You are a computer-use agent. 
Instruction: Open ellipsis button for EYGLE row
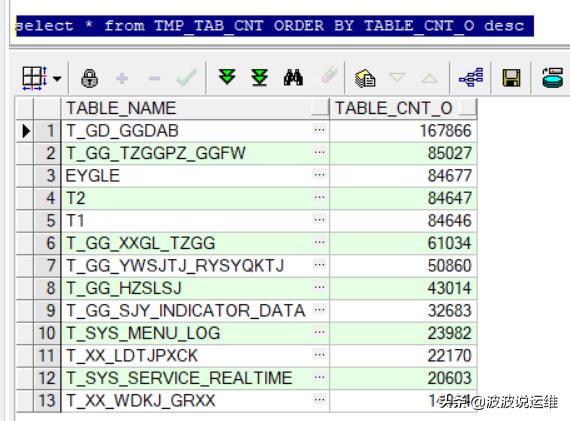[319, 175]
